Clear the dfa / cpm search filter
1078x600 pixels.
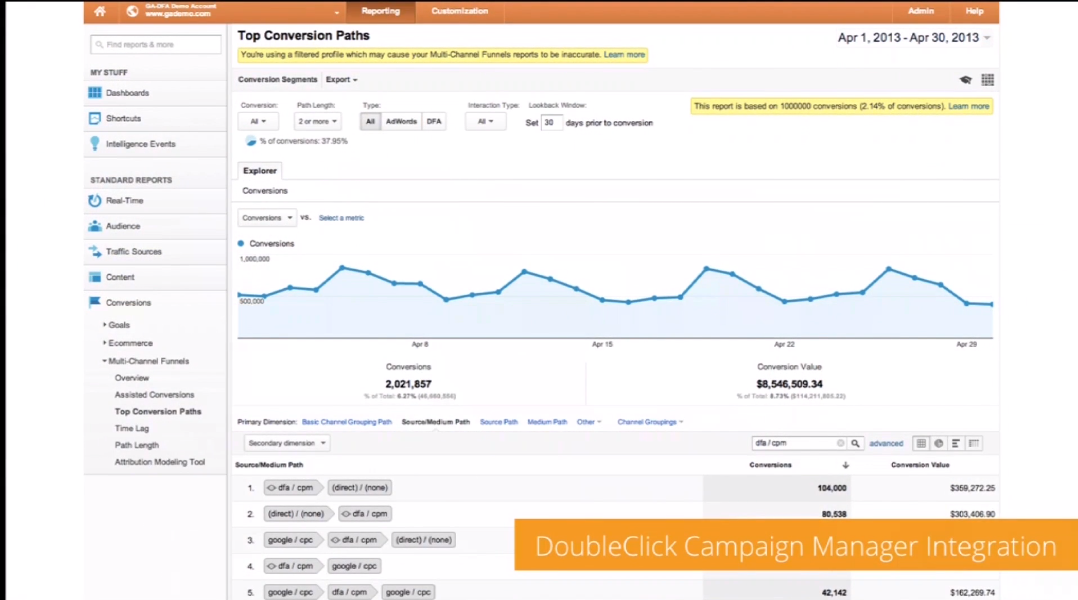tap(841, 443)
